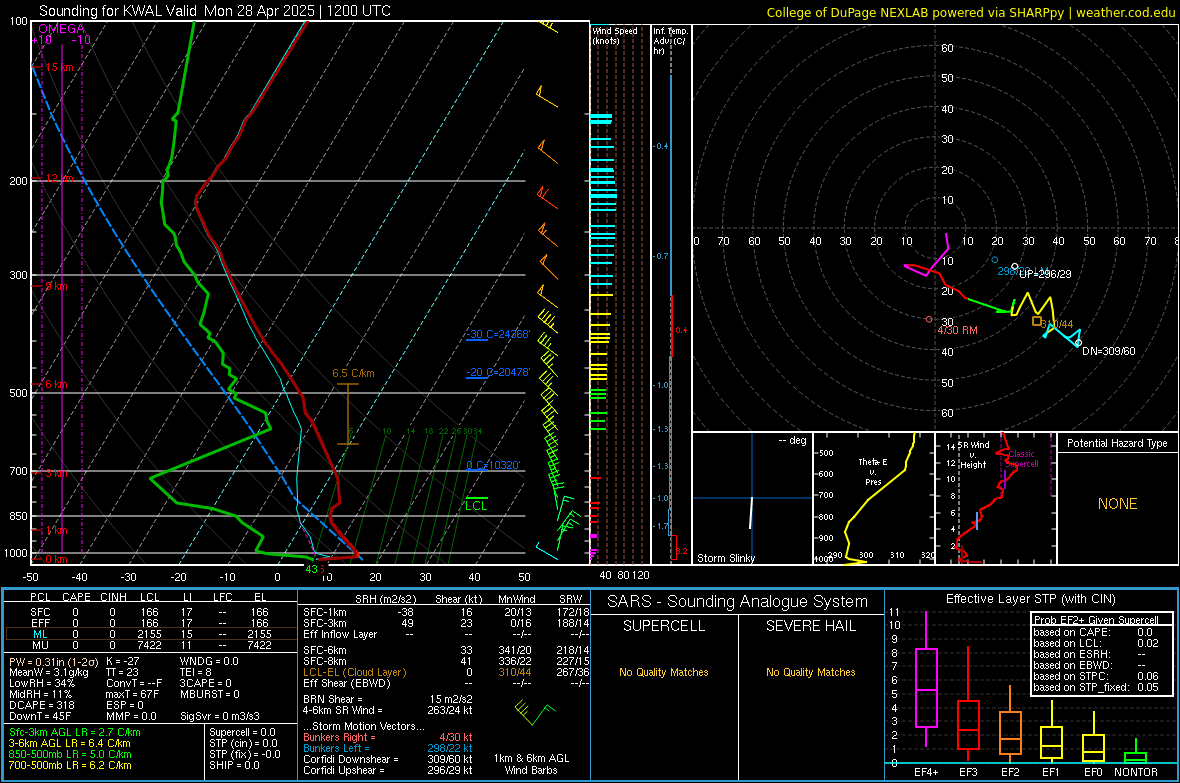1180x783 pixels.
Task: Click the orange square mean-wind marker on hodograph
Action: click(x=1036, y=321)
